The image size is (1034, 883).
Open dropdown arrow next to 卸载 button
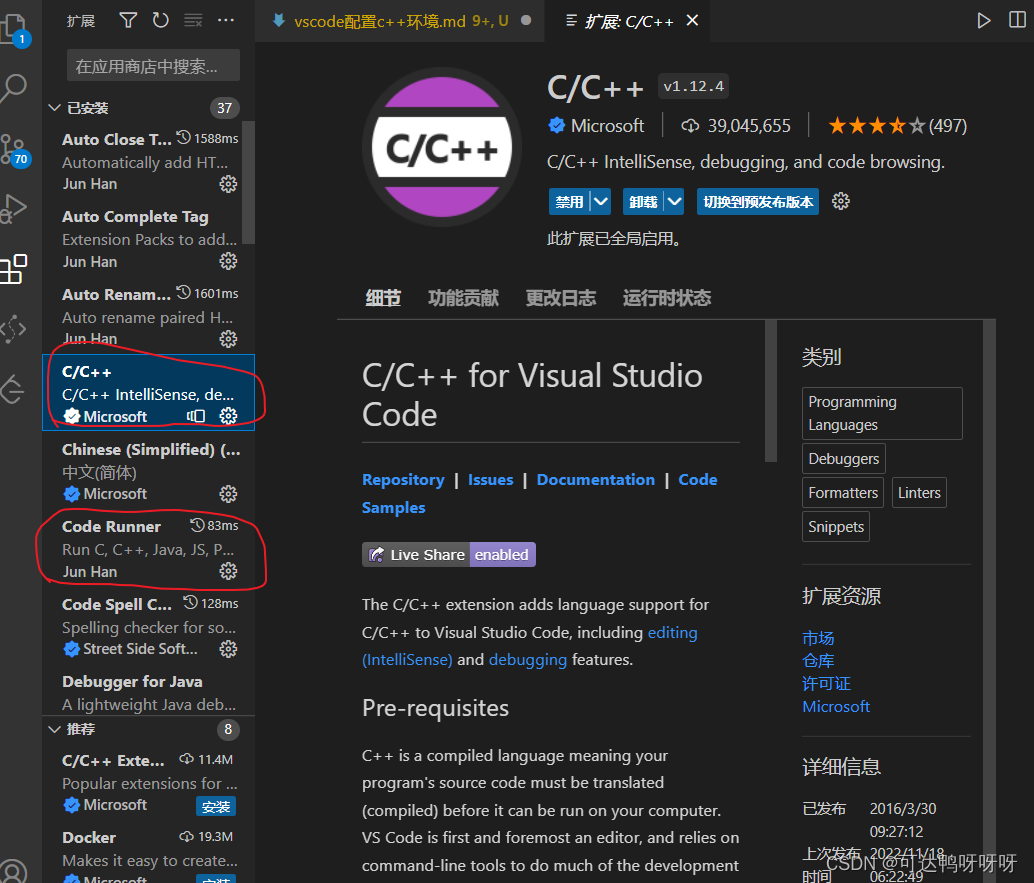674,201
